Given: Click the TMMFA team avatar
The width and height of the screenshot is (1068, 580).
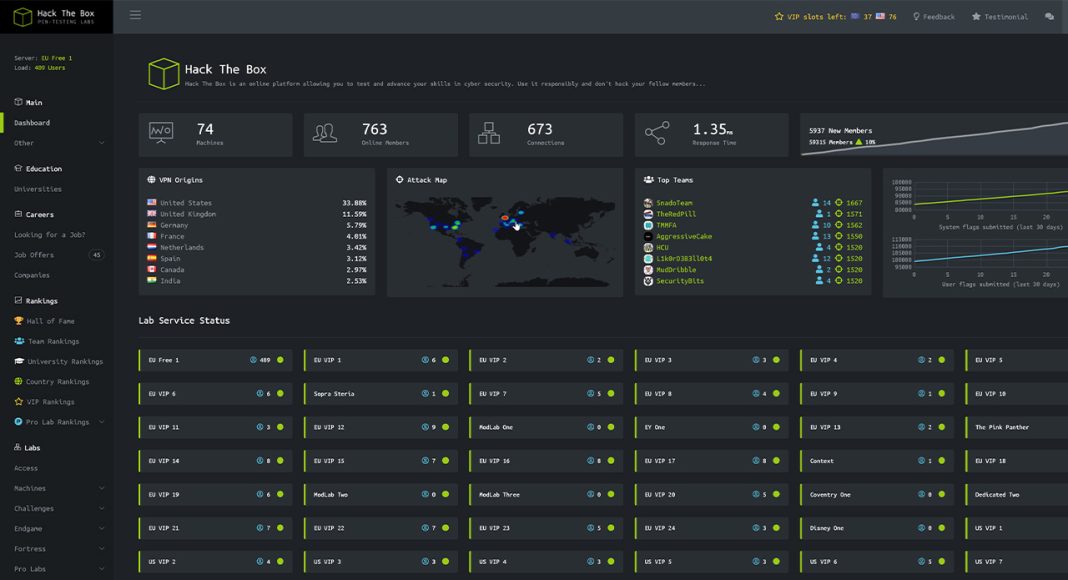Looking at the screenshot, I should point(648,225).
